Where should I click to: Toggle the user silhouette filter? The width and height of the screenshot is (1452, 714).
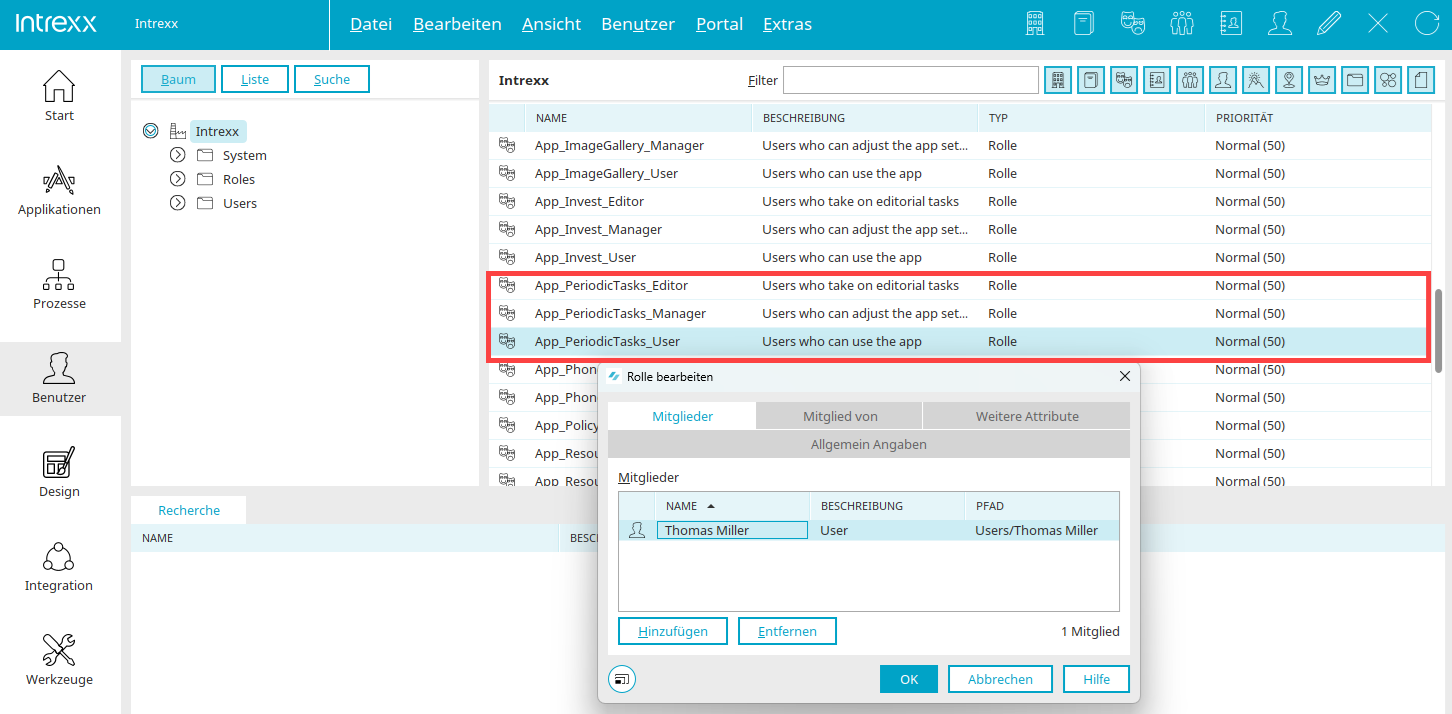(1223, 80)
